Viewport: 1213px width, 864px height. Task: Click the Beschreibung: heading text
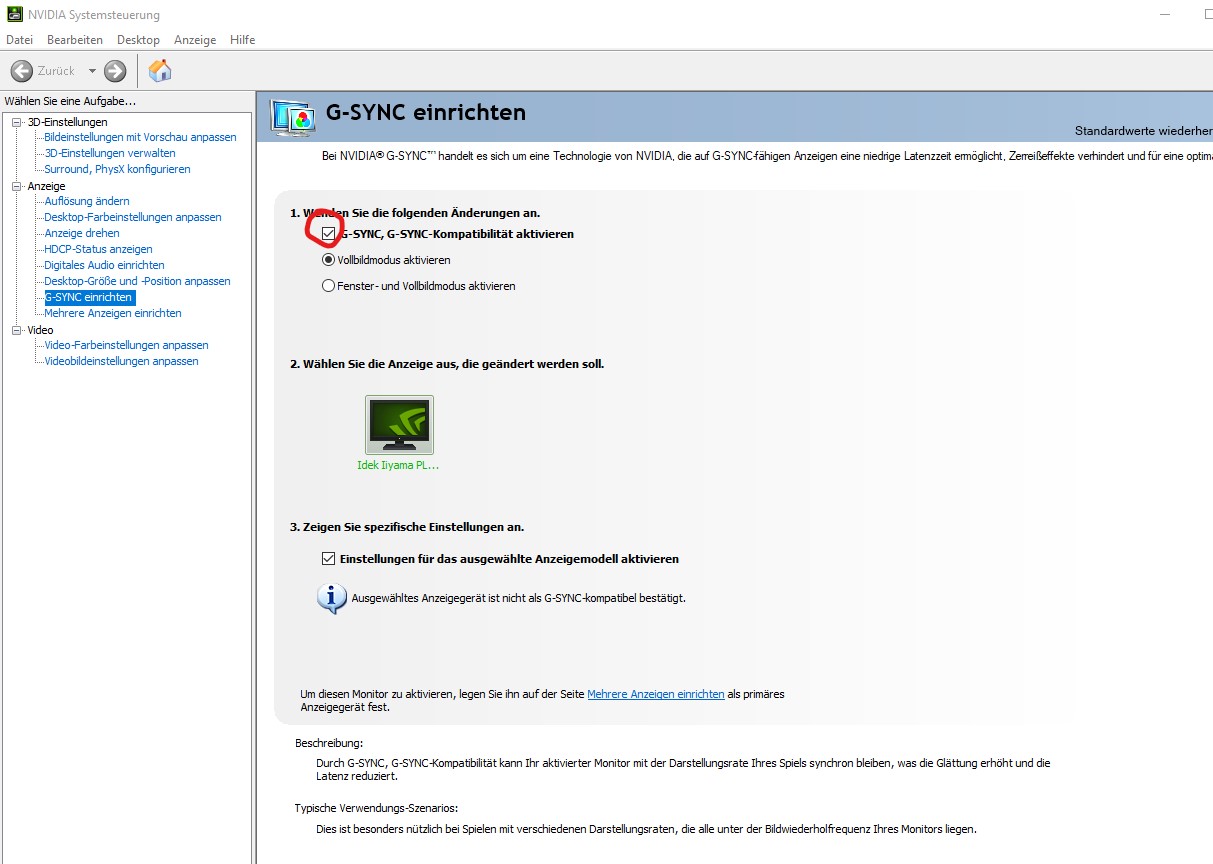coord(329,744)
